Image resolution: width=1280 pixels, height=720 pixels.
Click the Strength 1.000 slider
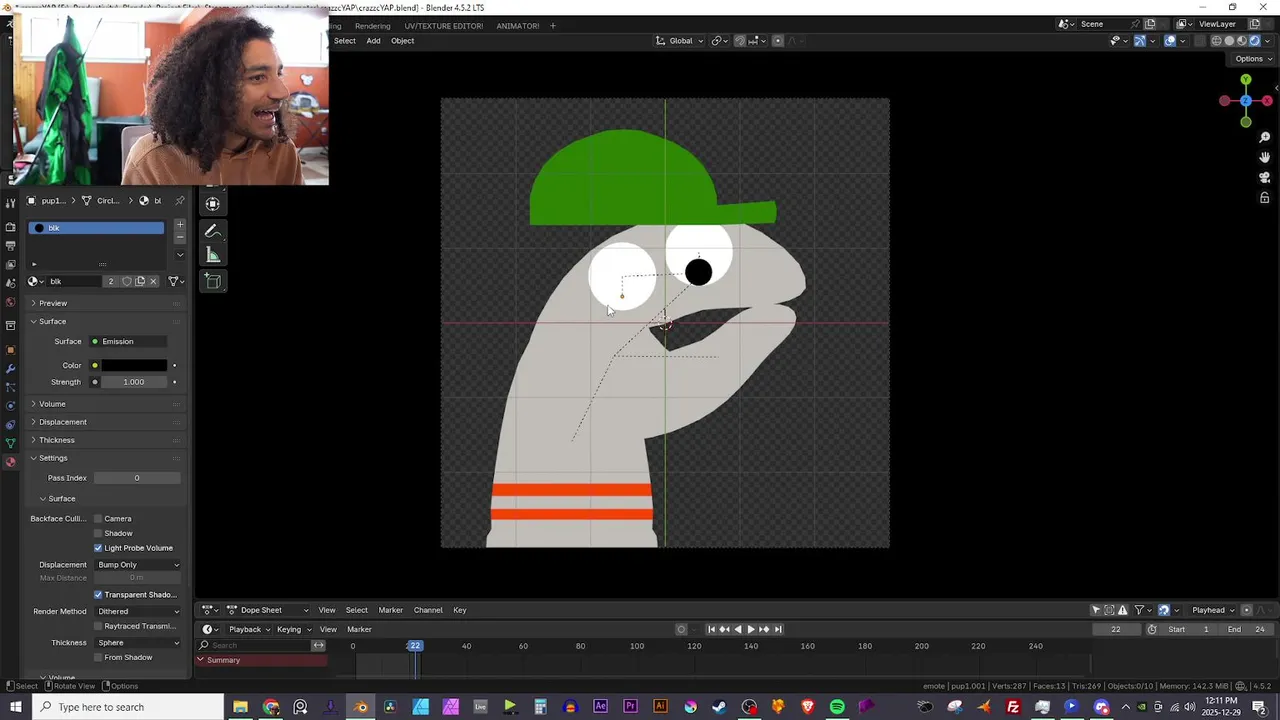(x=133, y=382)
